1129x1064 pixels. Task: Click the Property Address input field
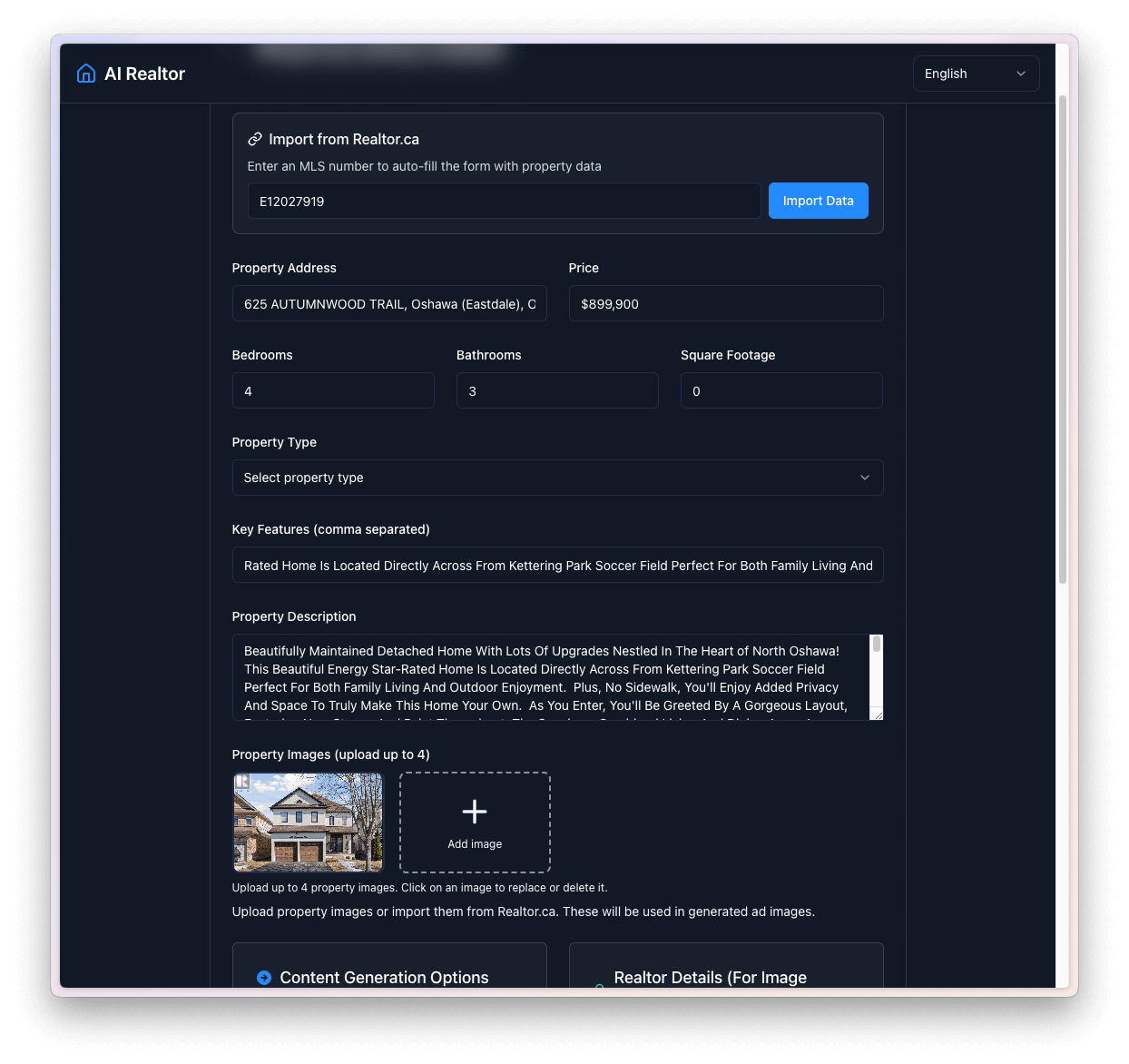coord(389,303)
